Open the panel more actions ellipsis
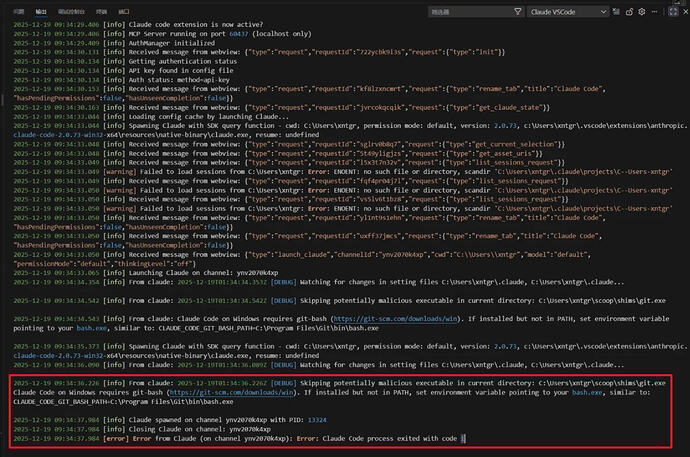This screenshot has width=690, height=457. tap(654, 12)
